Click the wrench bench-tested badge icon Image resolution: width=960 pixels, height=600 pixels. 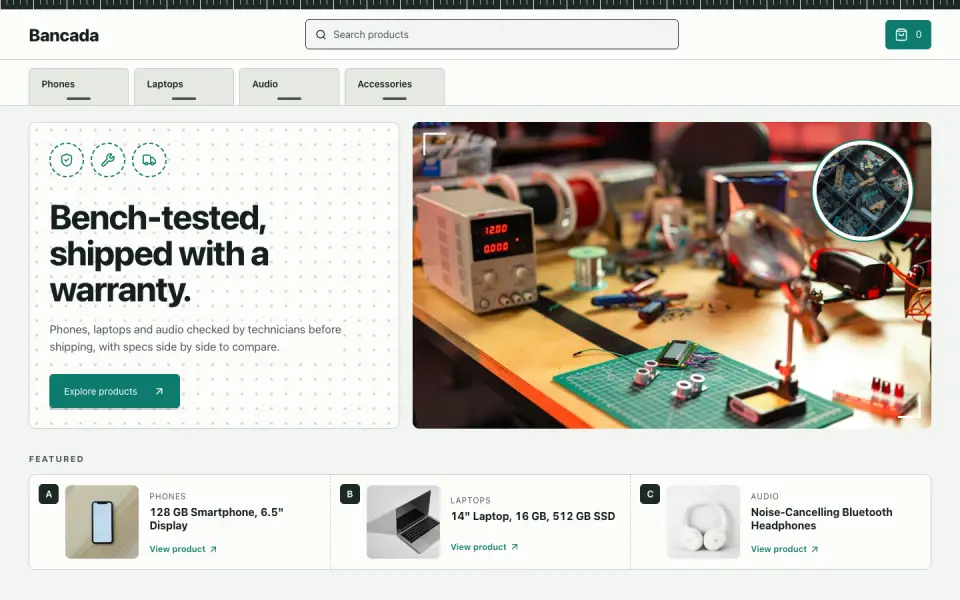[108, 160]
